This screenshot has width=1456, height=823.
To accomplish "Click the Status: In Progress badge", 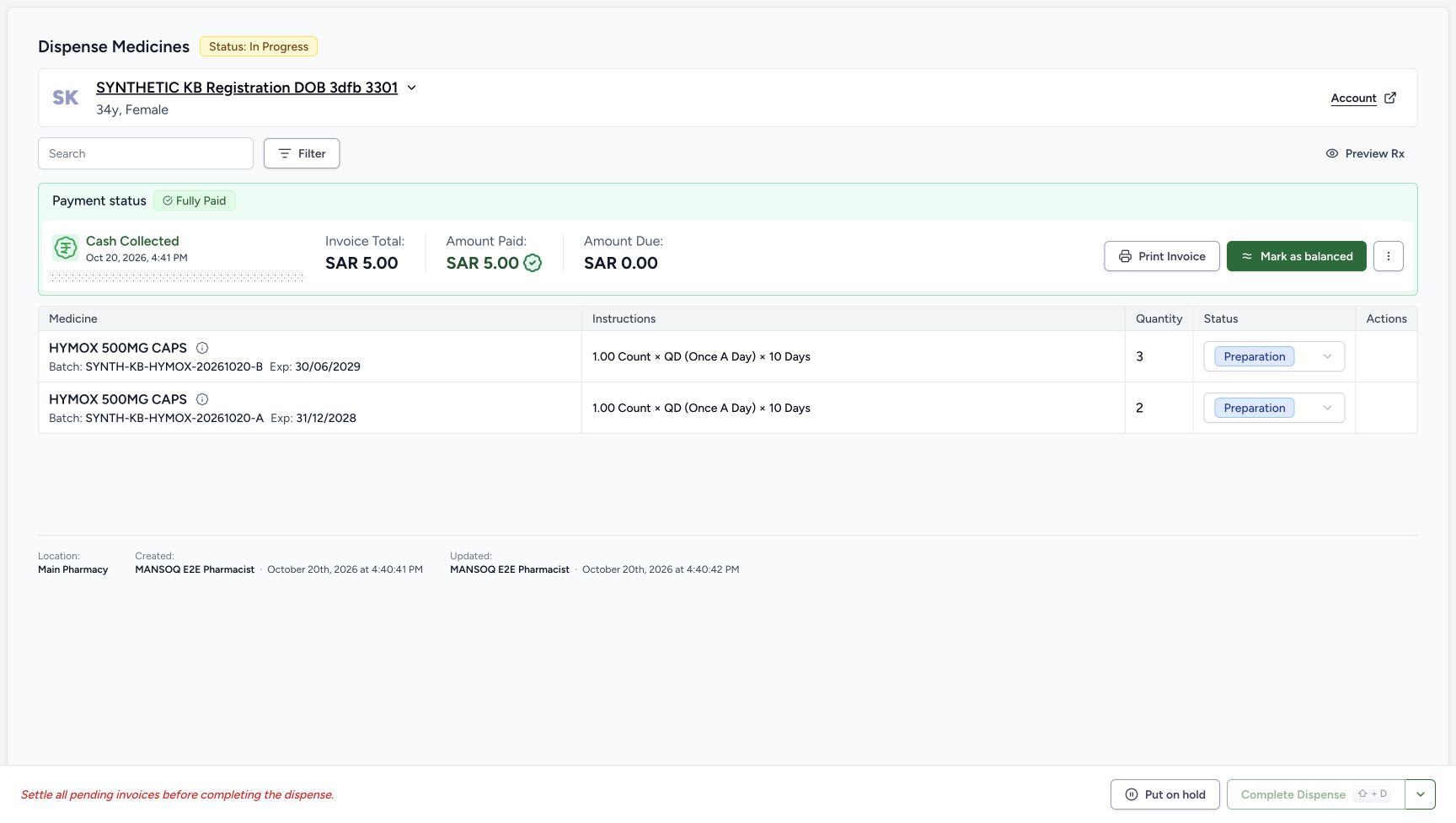I will coord(259,46).
